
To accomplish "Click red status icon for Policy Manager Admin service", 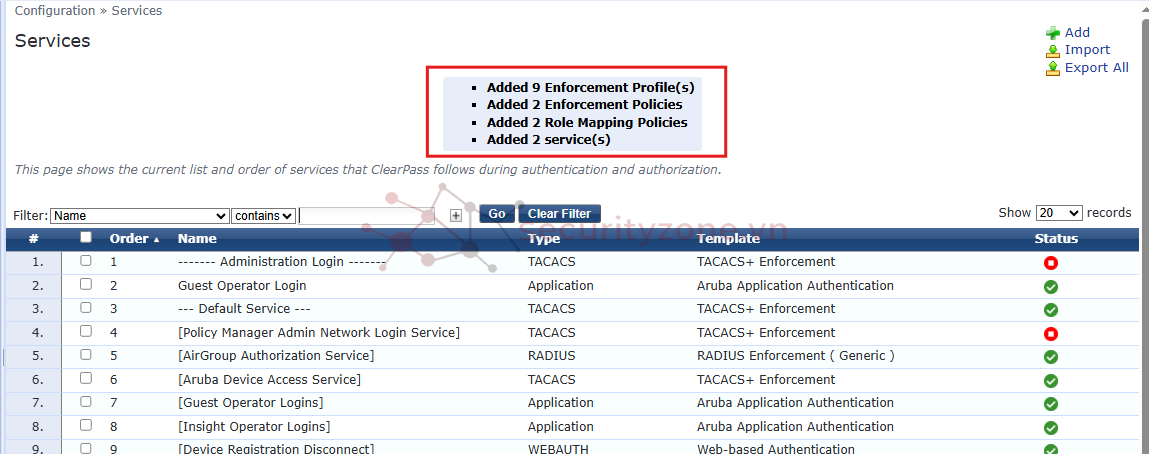I will pos(1051,333).
